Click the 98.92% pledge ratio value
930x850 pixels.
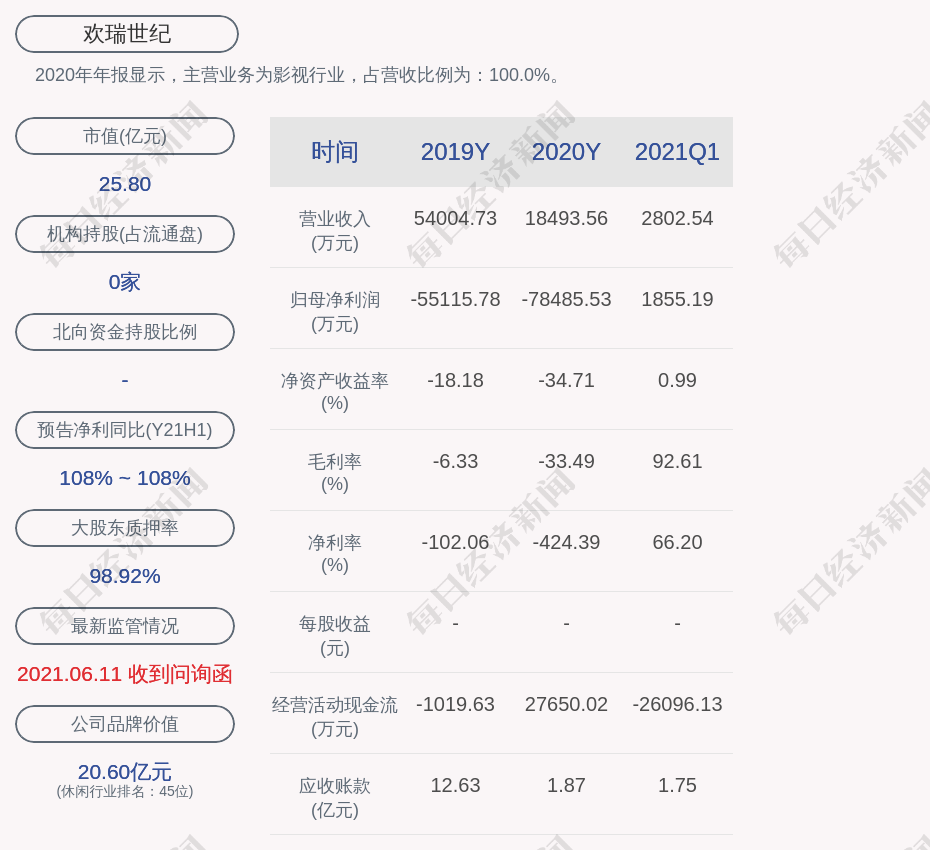pyautogui.click(x=125, y=576)
